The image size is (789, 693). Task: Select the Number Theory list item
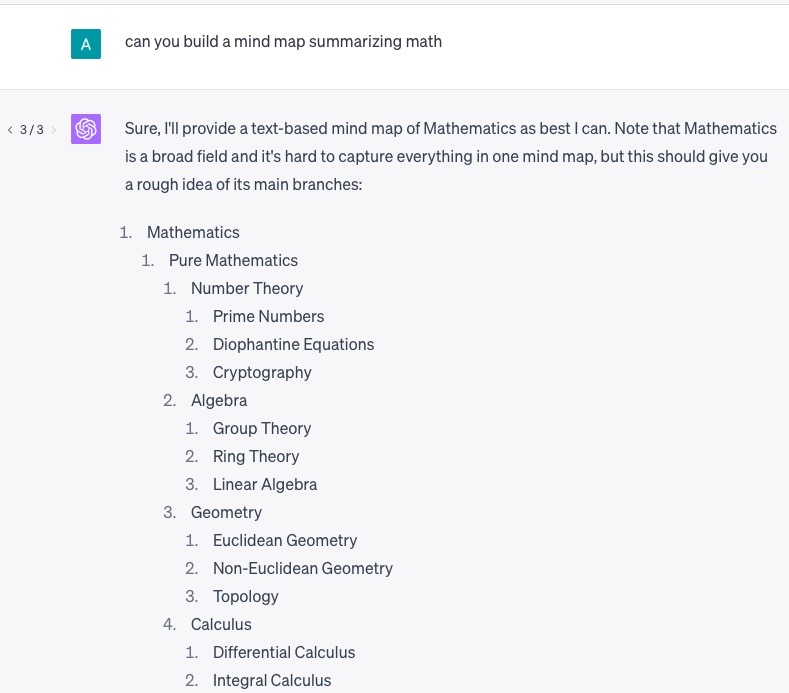click(247, 288)
